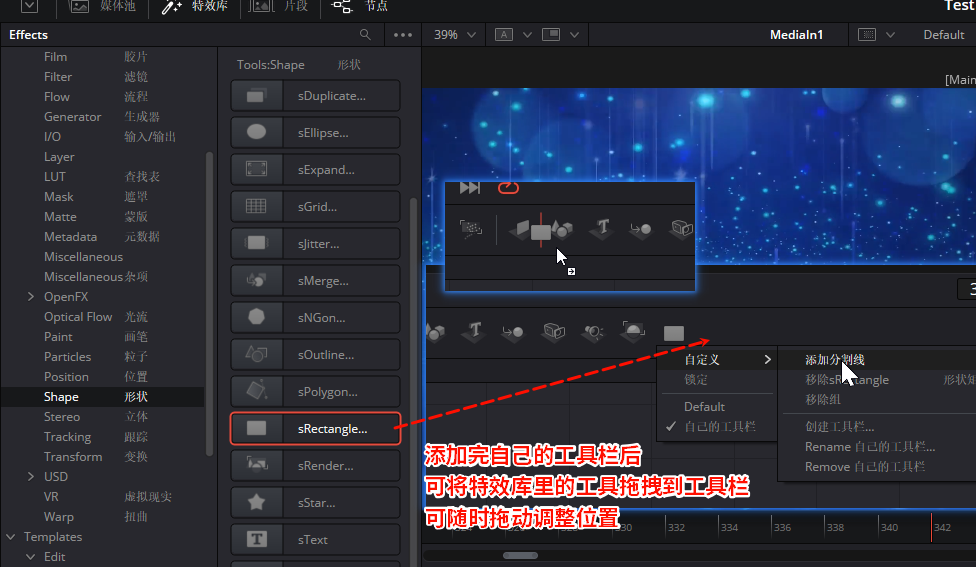Click the Effects search magnifier icon
976x567 pixels.
pyautogui.click(x=365, y=35)
